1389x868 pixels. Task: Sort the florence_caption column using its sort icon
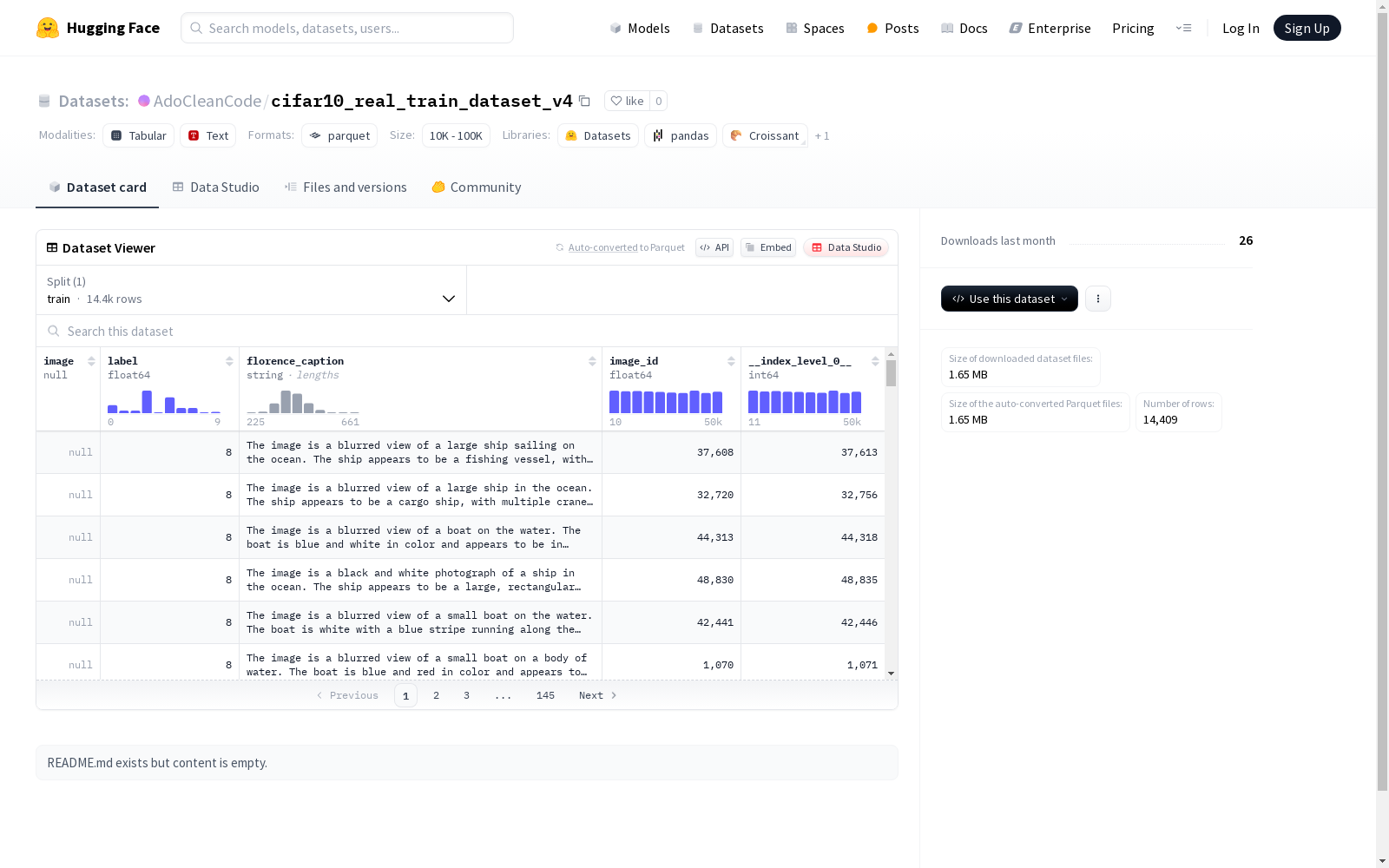(592, 361)
